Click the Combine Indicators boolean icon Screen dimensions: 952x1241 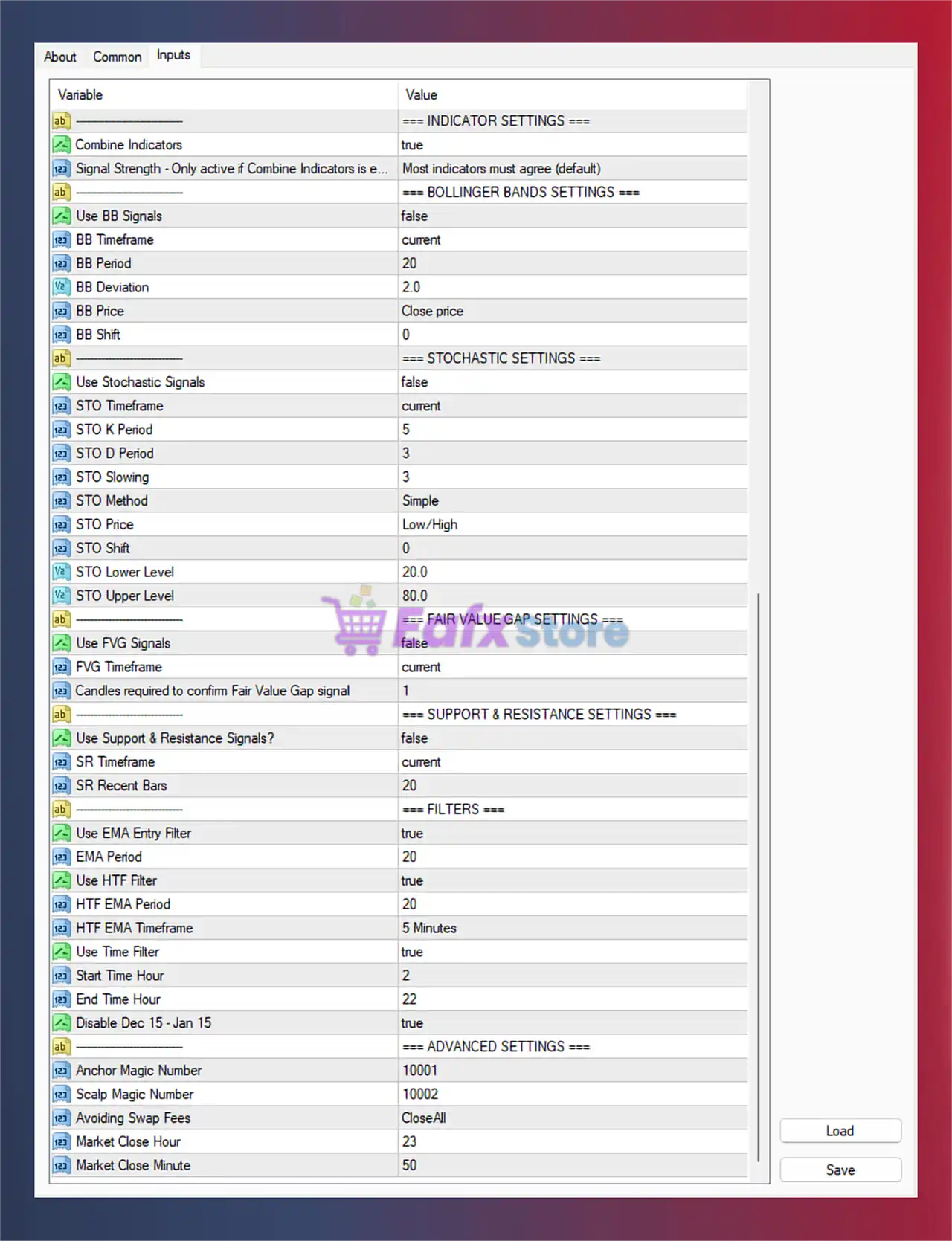[x=62, y=145]
